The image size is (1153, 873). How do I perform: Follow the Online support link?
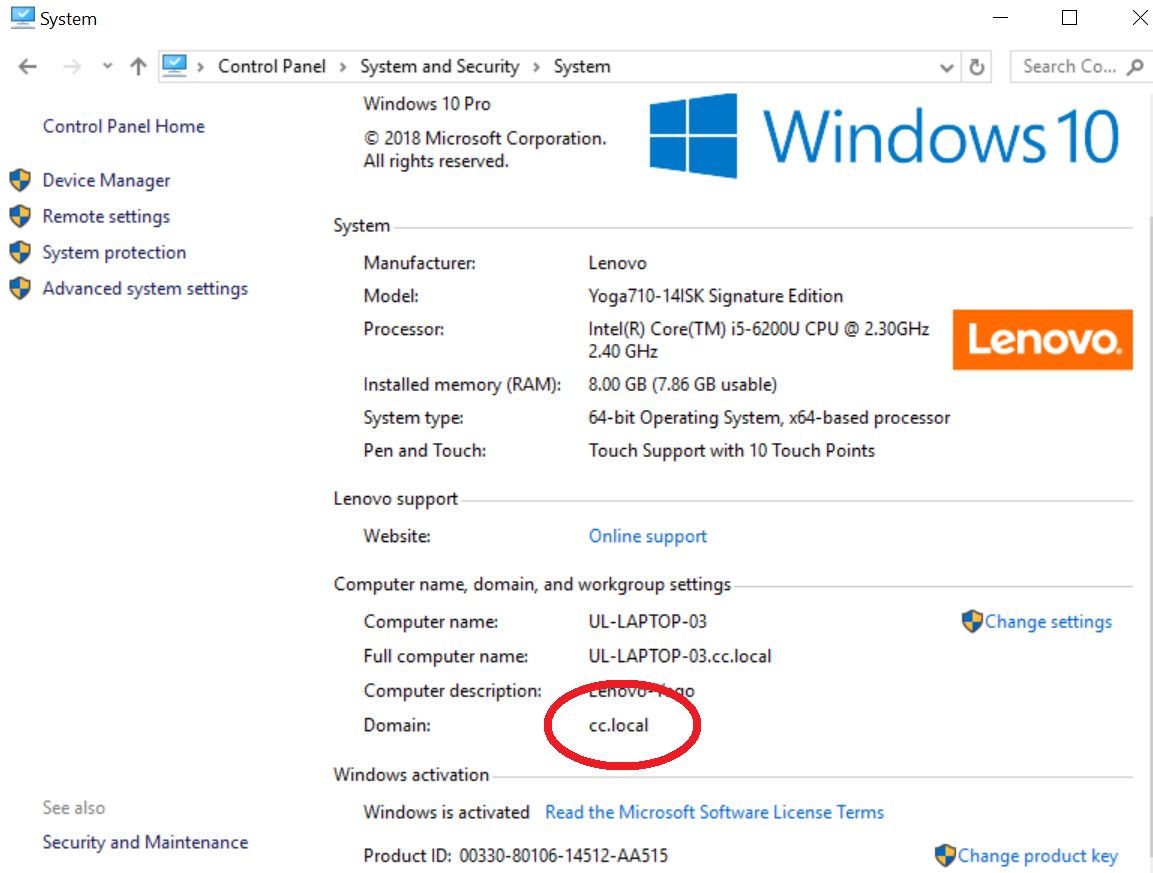click(x=647, y=536)
